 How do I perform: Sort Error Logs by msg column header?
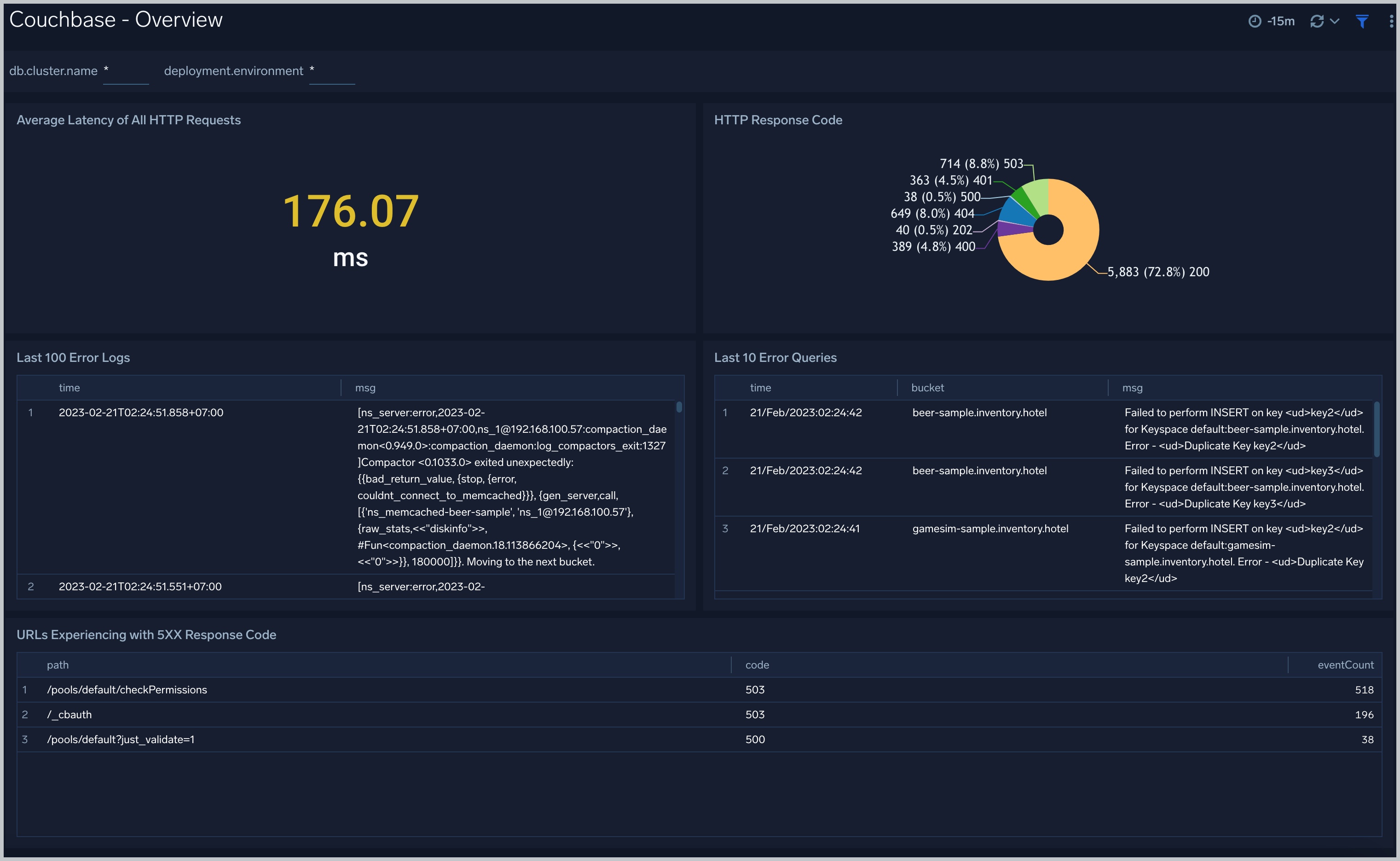pyautogui.click(x=365, y=388)
